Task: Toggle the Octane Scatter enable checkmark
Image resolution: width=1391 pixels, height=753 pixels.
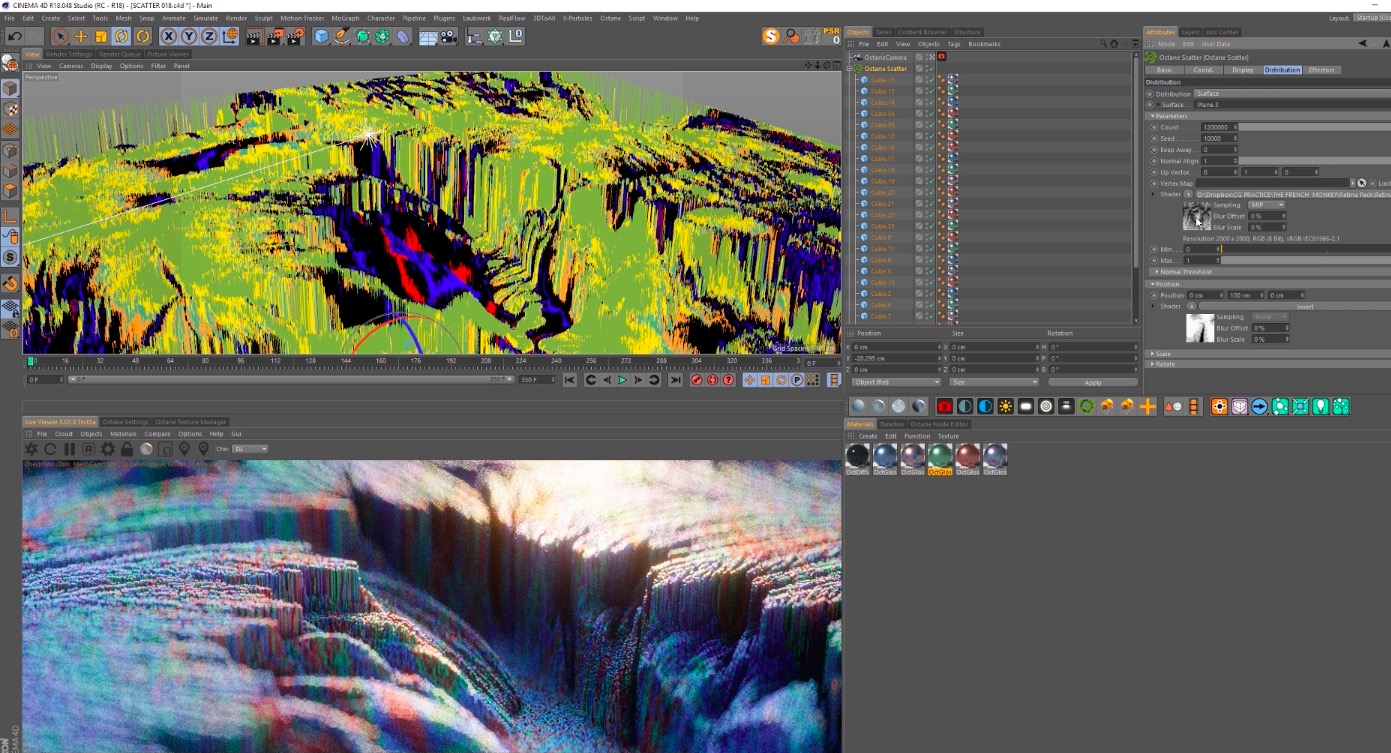Action: coord(931,69)
